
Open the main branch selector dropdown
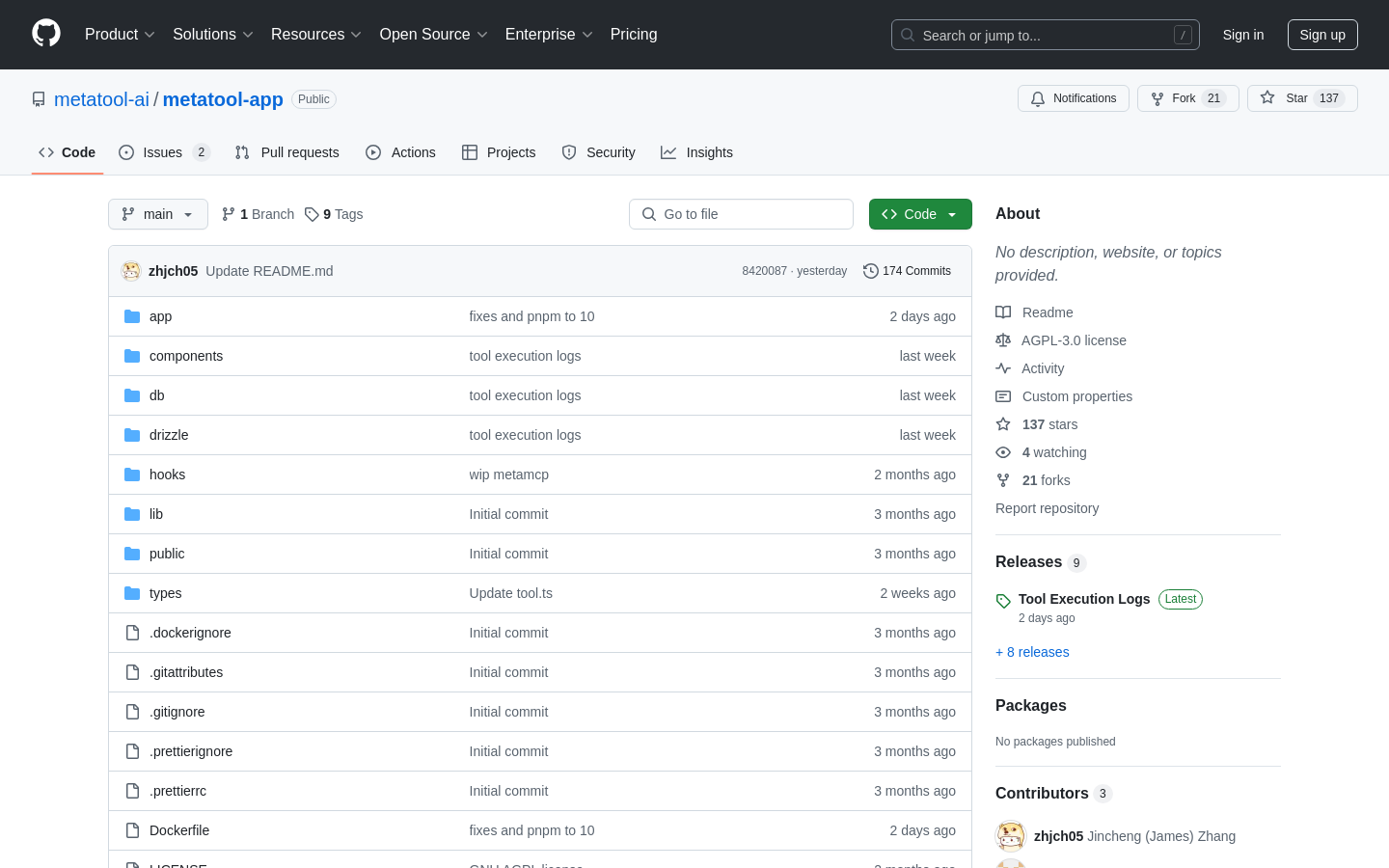[x=158, y=214]
